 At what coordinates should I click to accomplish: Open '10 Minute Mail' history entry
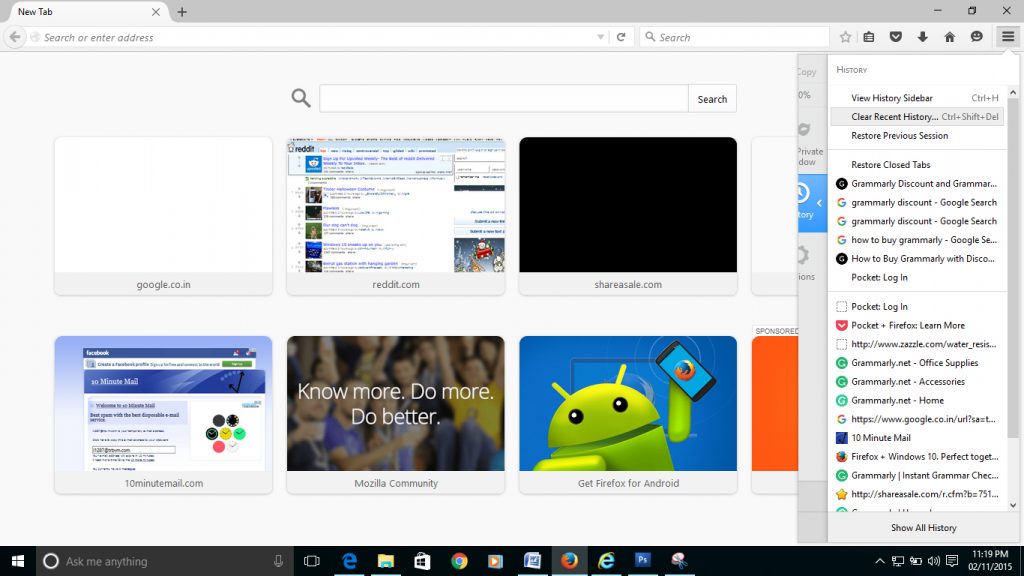(x=918, y=438)
